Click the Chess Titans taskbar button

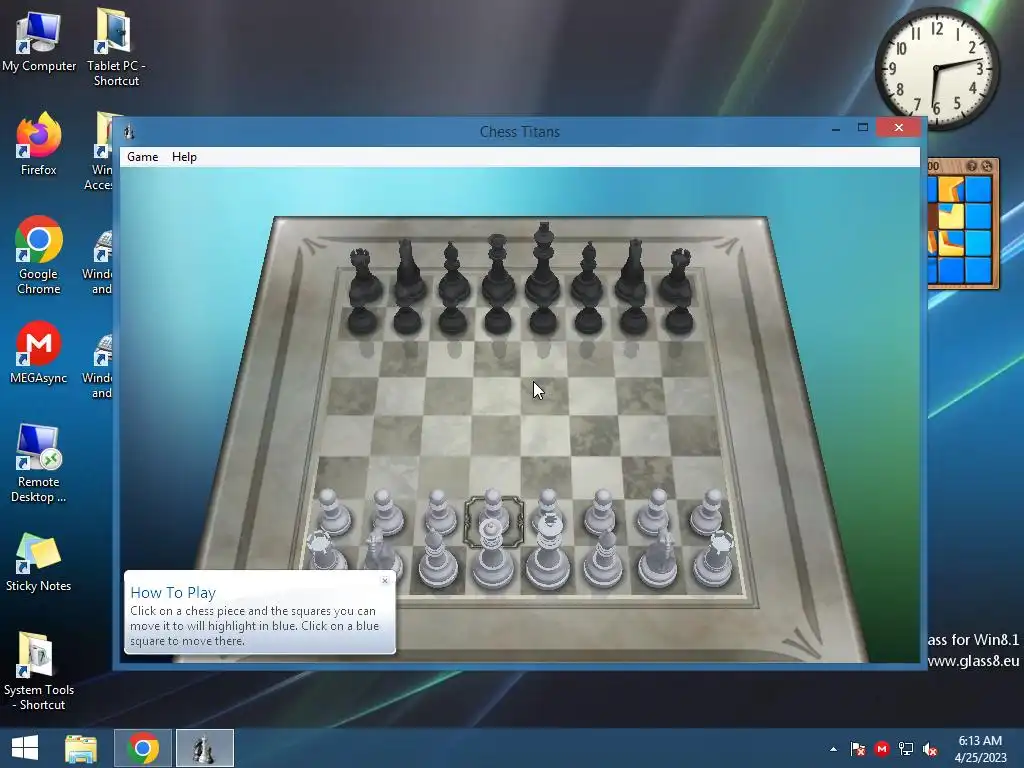[204, 748]
